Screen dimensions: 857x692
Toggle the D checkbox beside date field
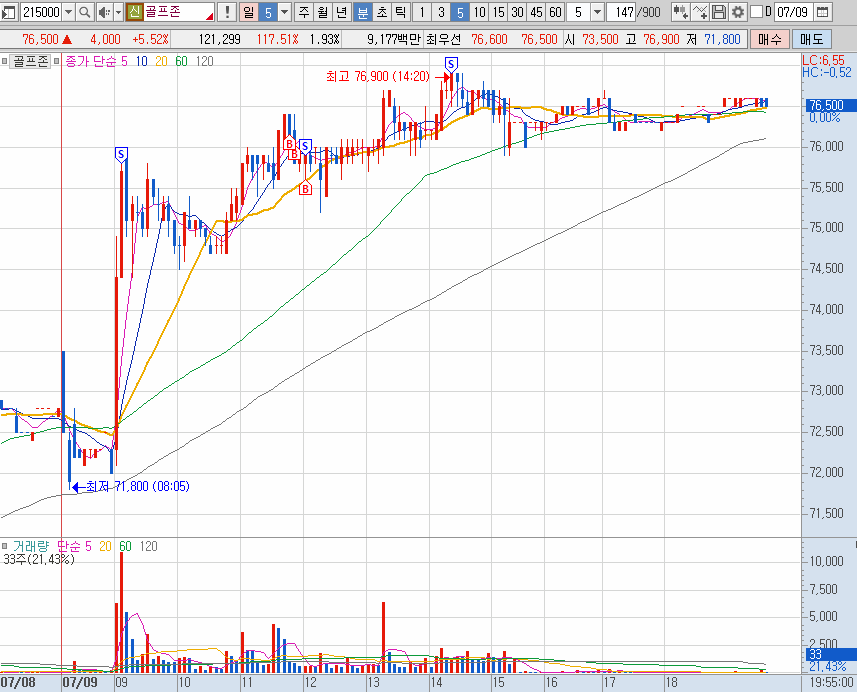(x=755, y=12)
